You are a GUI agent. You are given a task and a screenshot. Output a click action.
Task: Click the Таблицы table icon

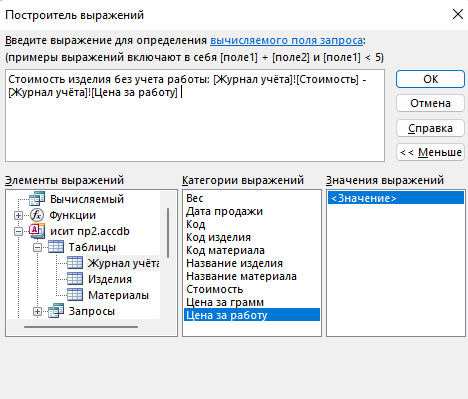(x=56, y=247)
